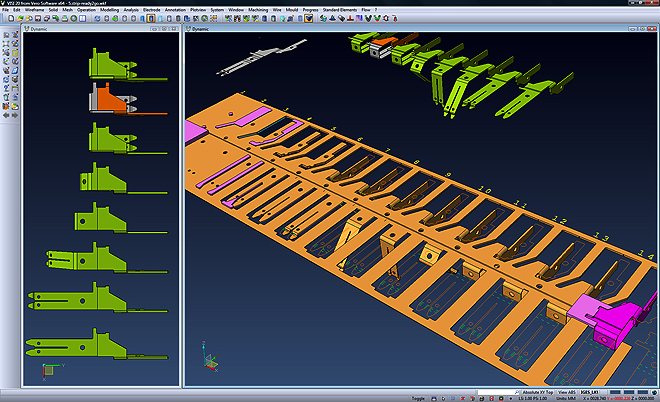This screenshot has height=402, width=660.
Task: Click the New file icon in toolbar
Action: tap(11, 18)
